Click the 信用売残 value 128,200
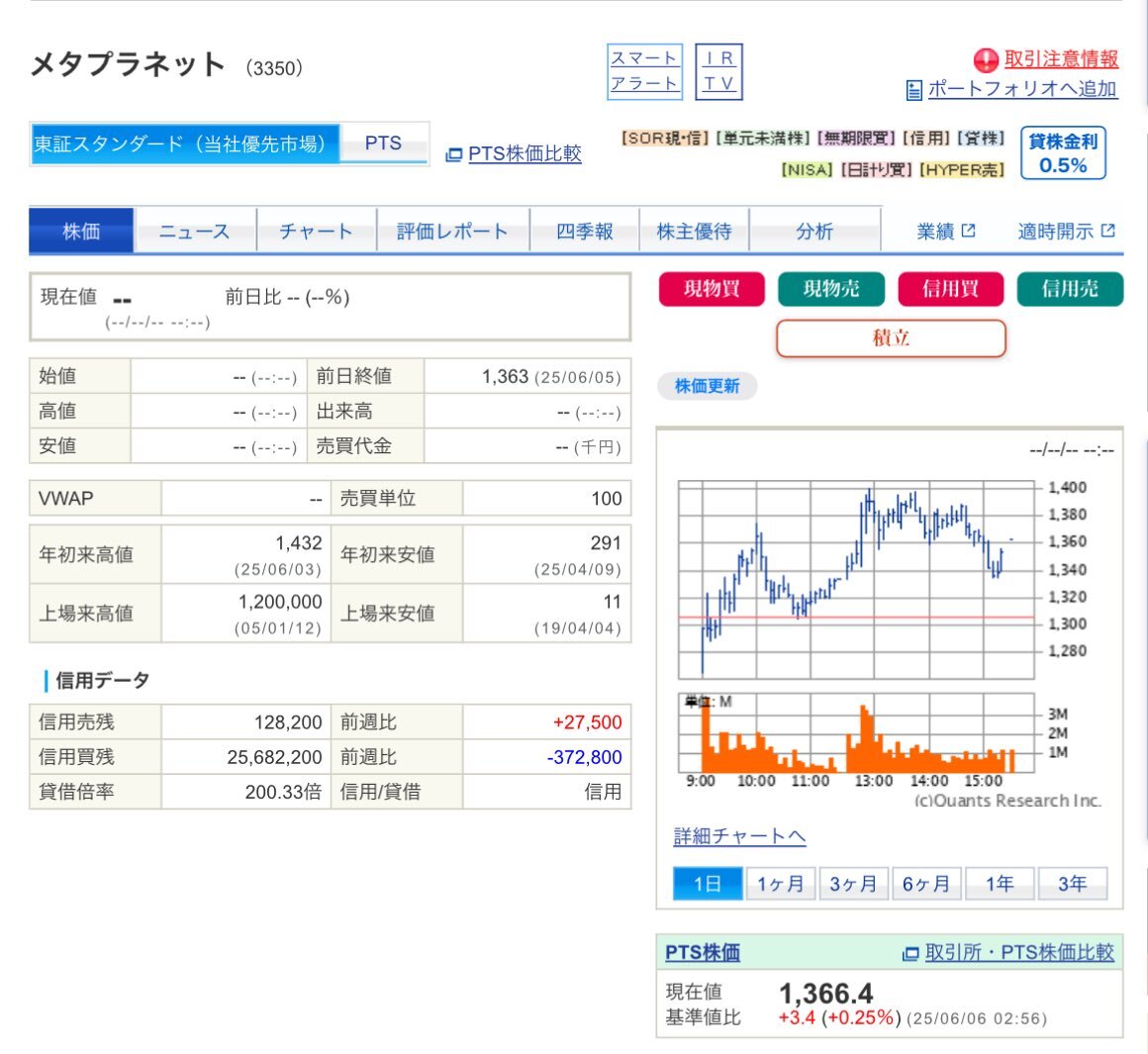Screen dimensions: 1148x1054 click(x=288, y=722)
